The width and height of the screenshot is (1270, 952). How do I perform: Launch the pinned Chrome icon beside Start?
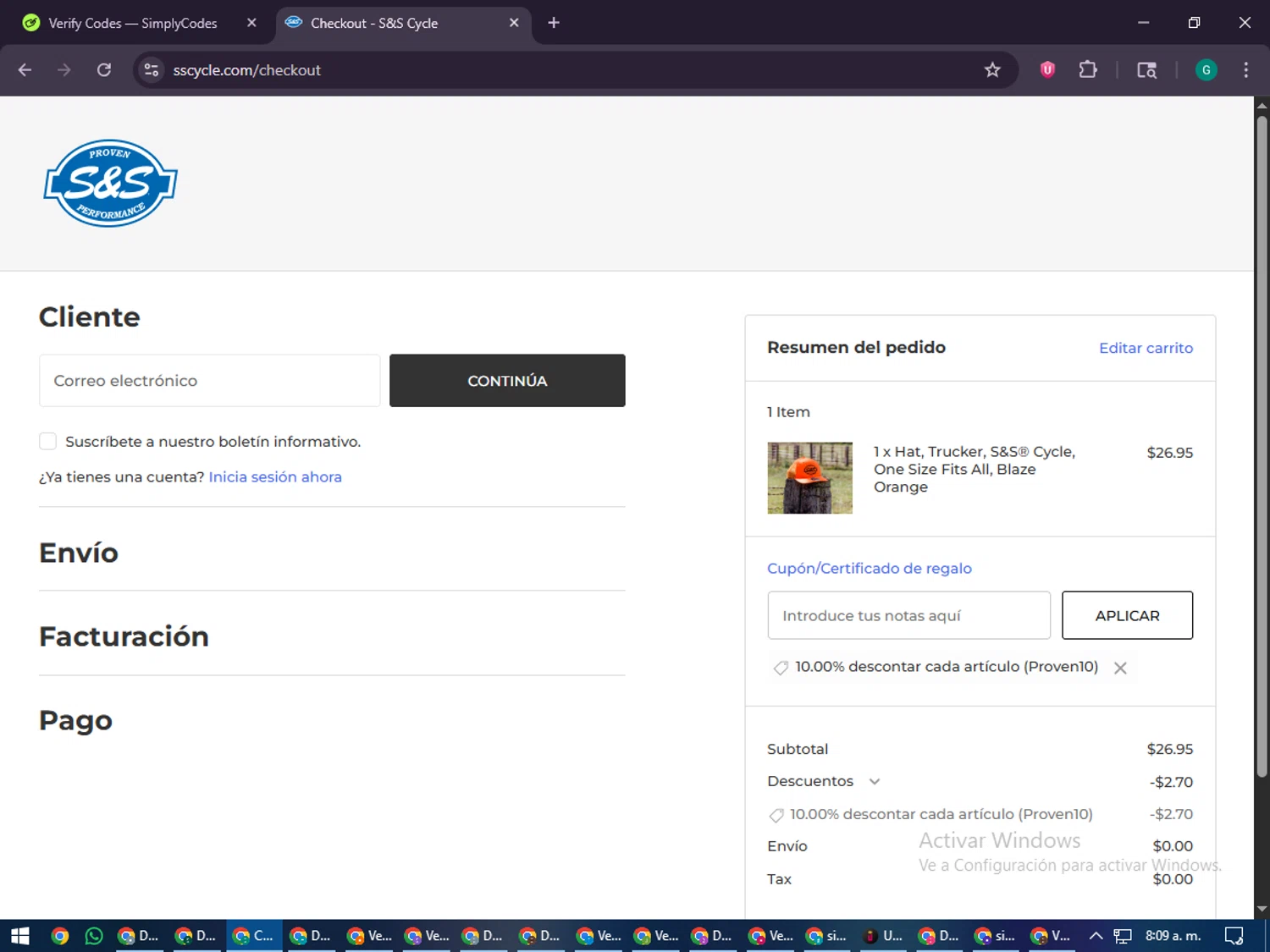click(x=59, y=935)
